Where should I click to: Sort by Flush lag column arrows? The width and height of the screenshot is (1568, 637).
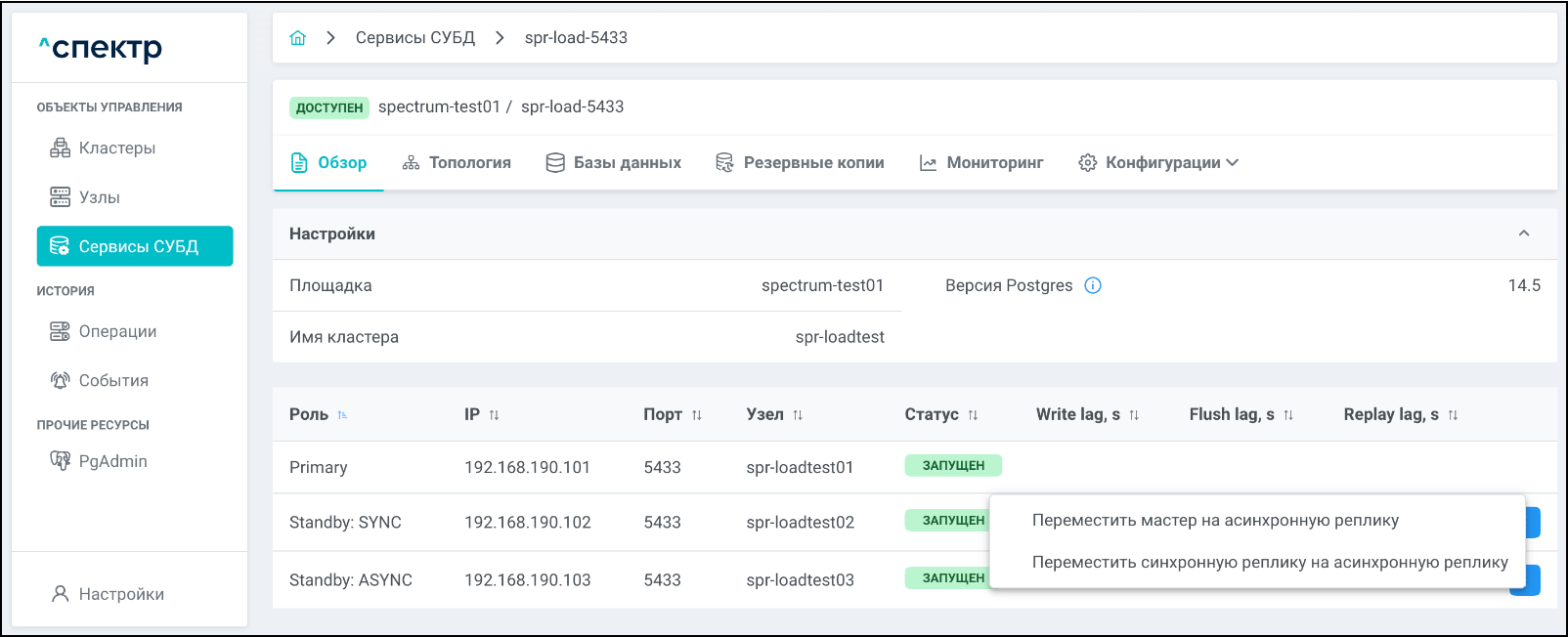pyautogui.click(x=1288, y=415)
